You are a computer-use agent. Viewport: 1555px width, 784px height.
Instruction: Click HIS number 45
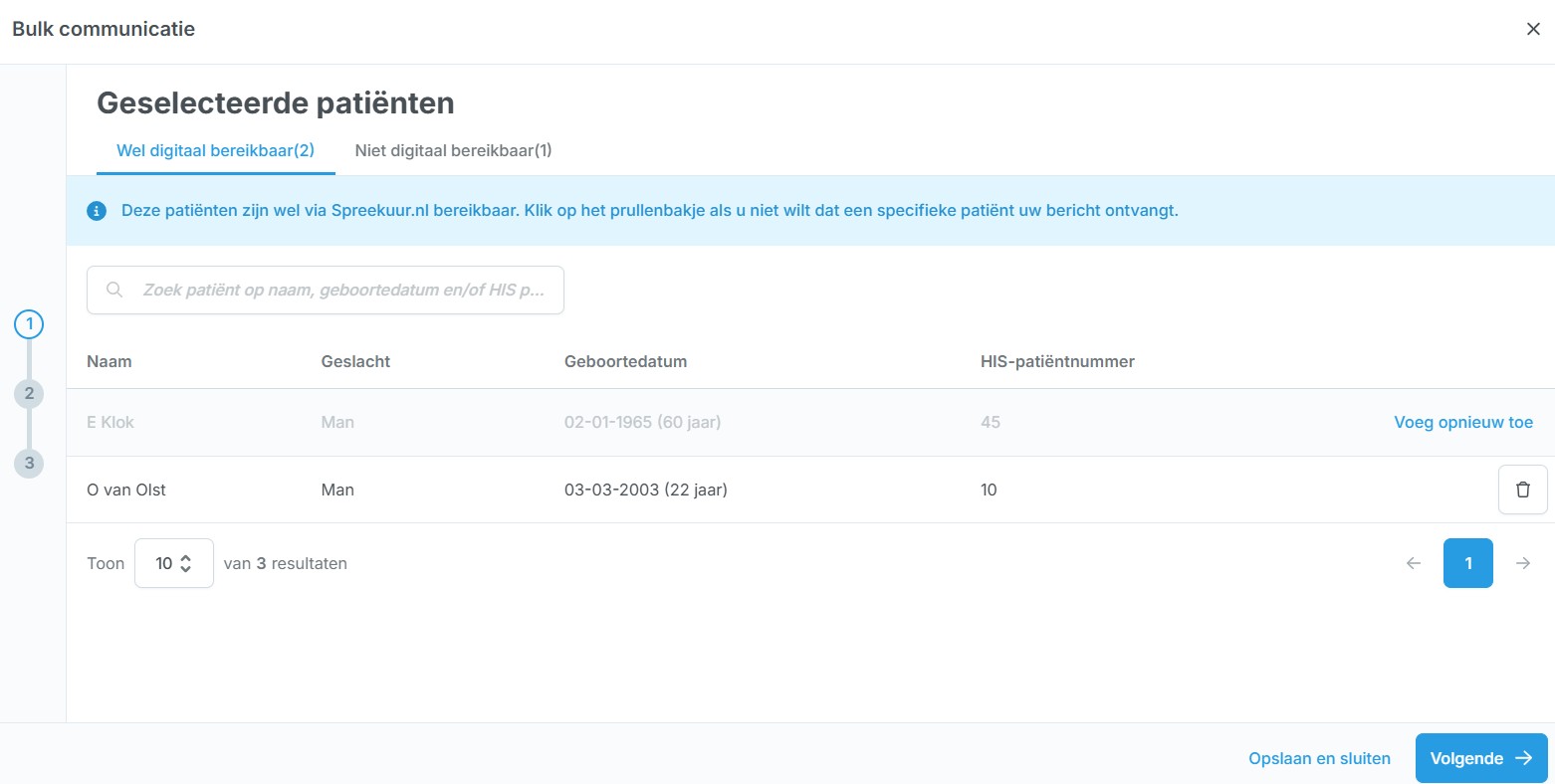(x=991, y=422)
